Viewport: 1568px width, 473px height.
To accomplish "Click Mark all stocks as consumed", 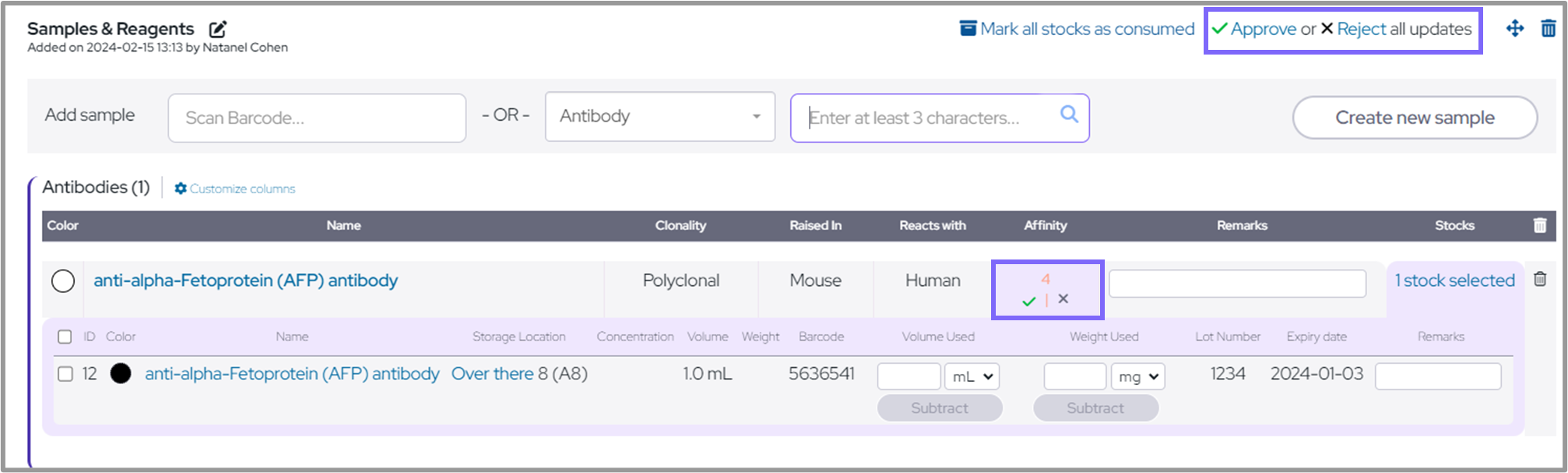I will click(1077, 29).
